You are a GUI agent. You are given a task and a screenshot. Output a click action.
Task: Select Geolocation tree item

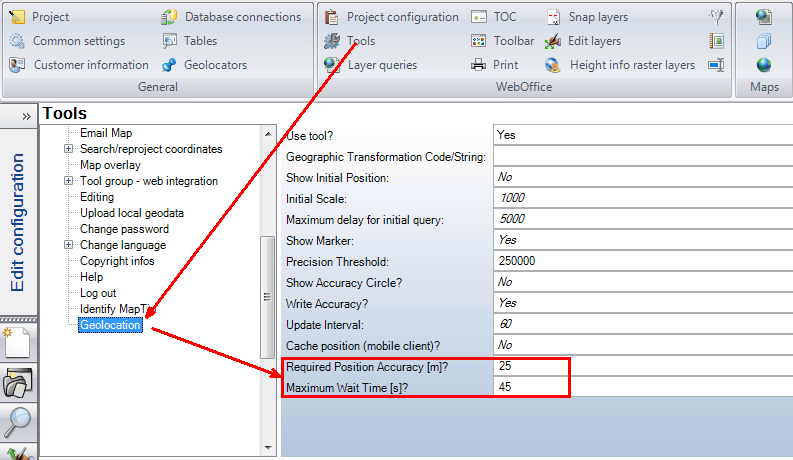pos(110,325)
